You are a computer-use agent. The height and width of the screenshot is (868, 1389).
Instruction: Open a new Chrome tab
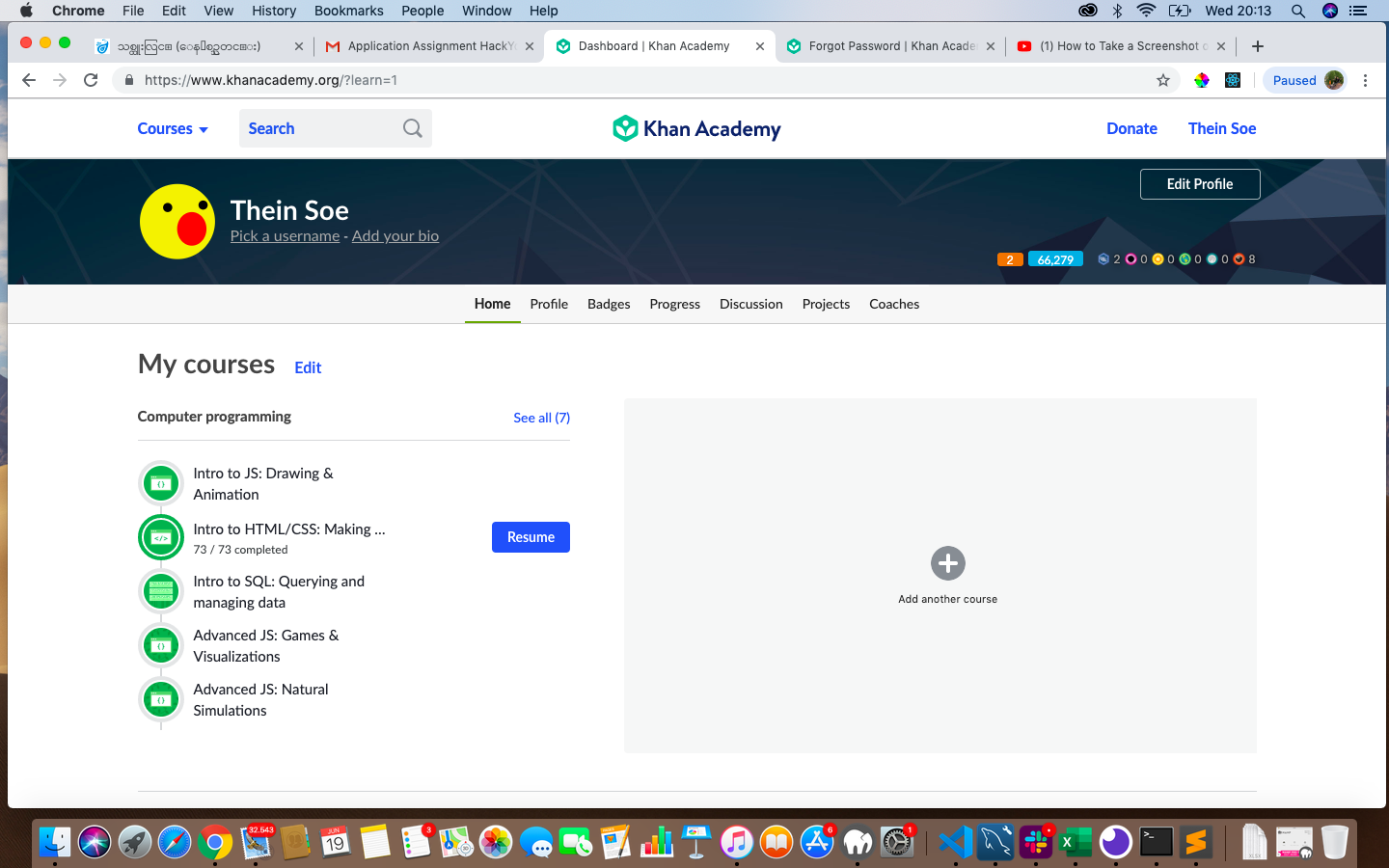pos(1258,46)
